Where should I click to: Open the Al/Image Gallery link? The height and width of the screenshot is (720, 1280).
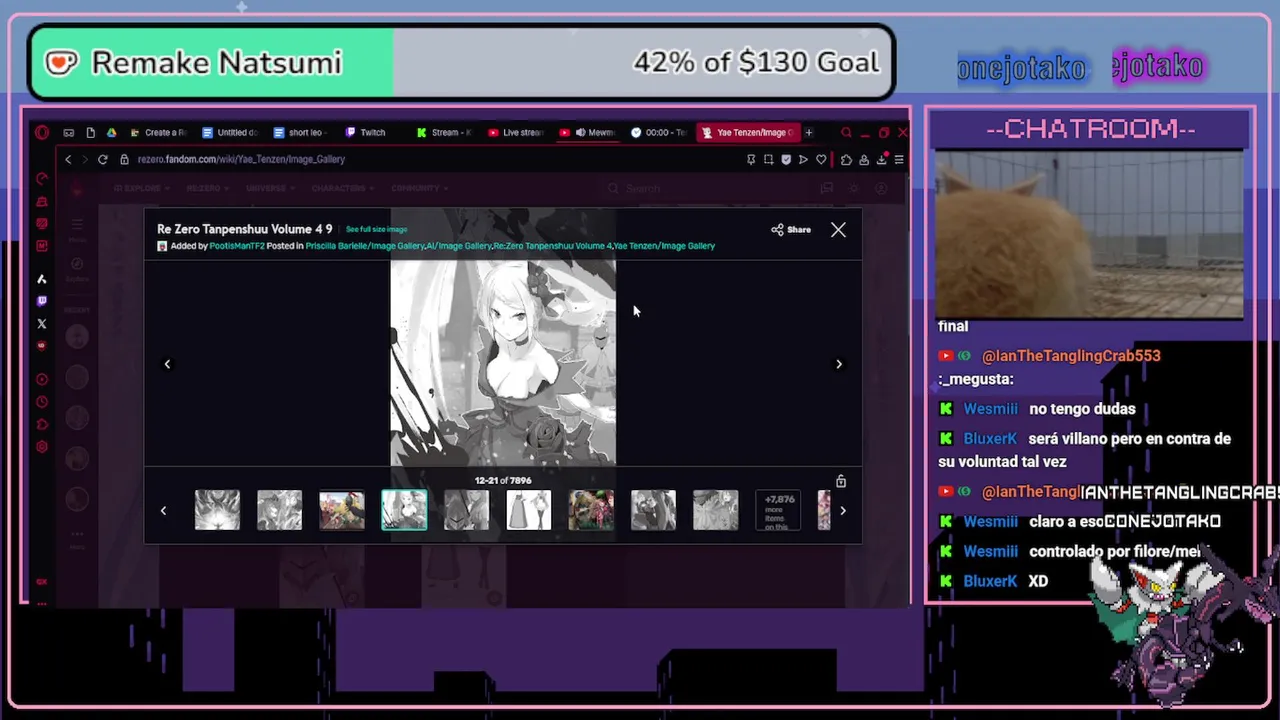459,246
